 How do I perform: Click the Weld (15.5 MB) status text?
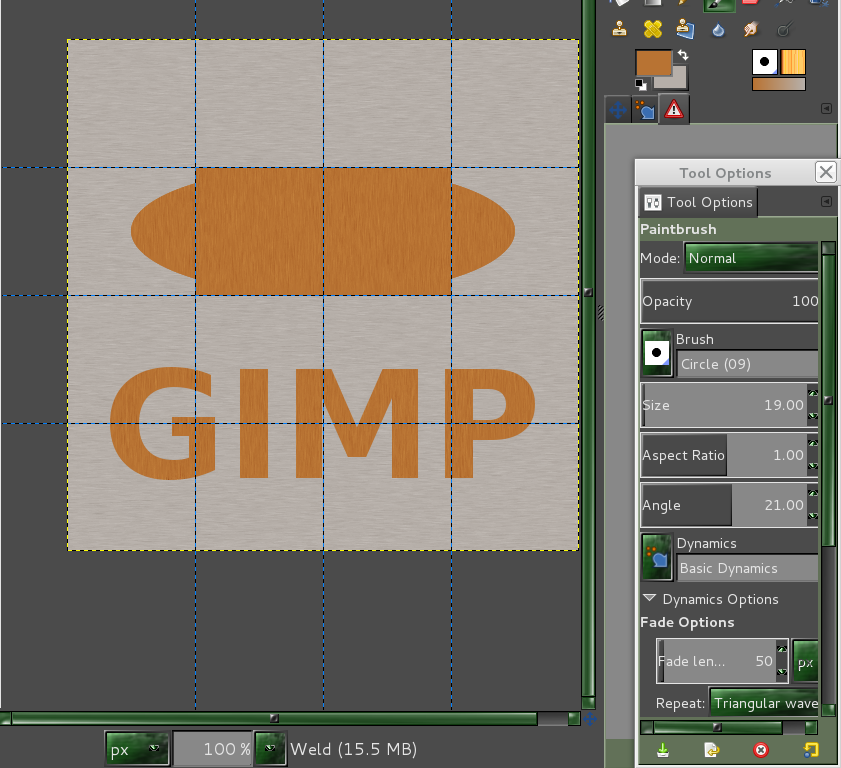[x=354, y=749]
